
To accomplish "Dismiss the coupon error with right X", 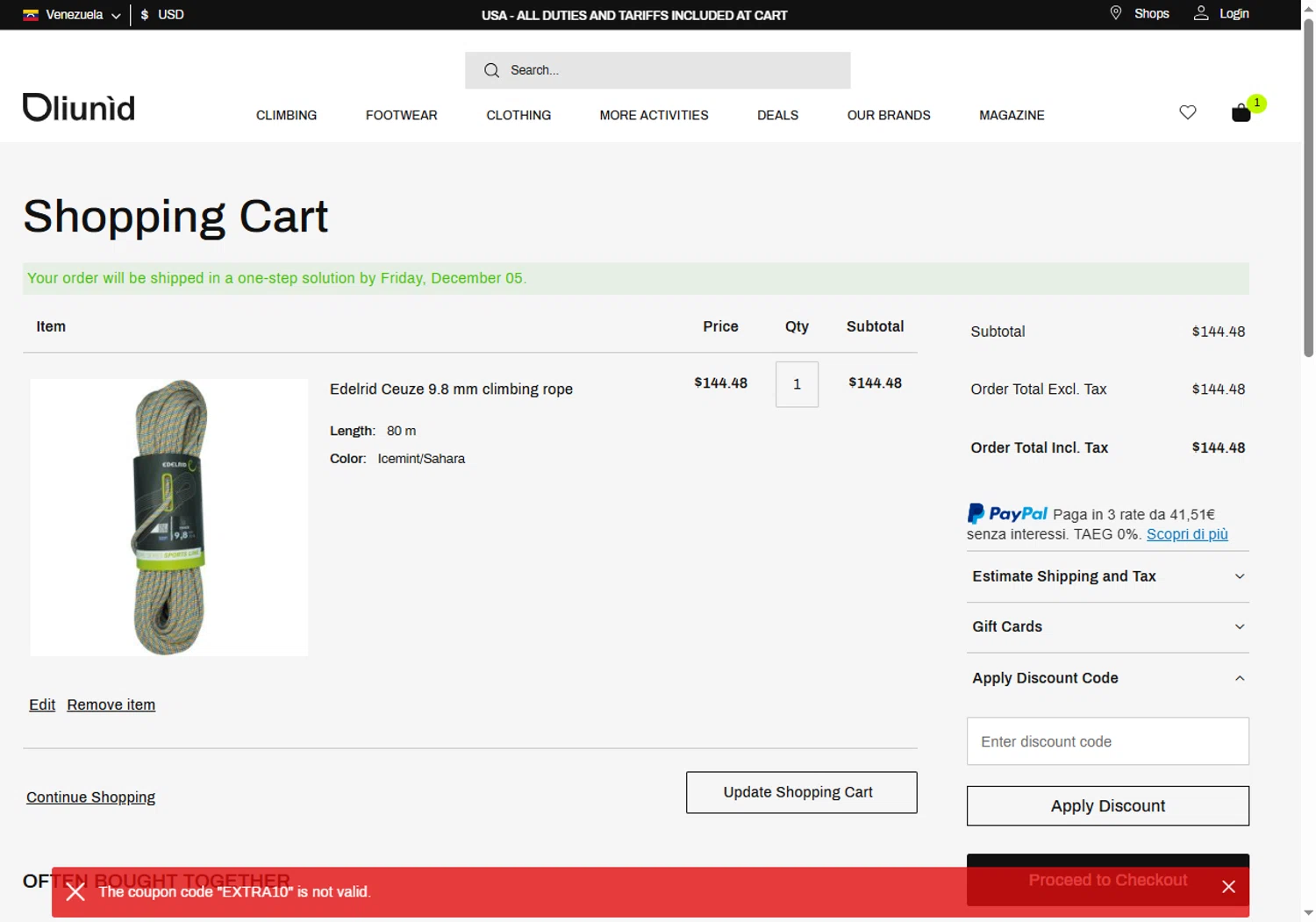I will click(1228, 887).
